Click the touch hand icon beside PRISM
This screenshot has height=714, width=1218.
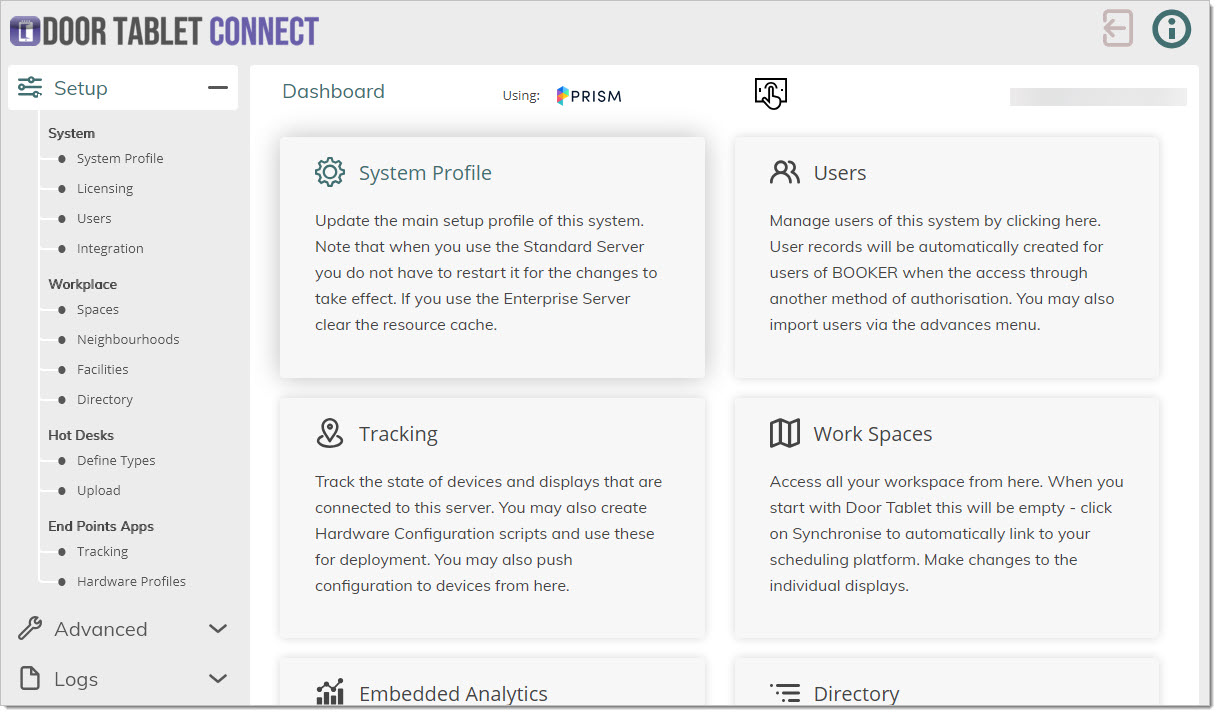click(x=770, y=94)
